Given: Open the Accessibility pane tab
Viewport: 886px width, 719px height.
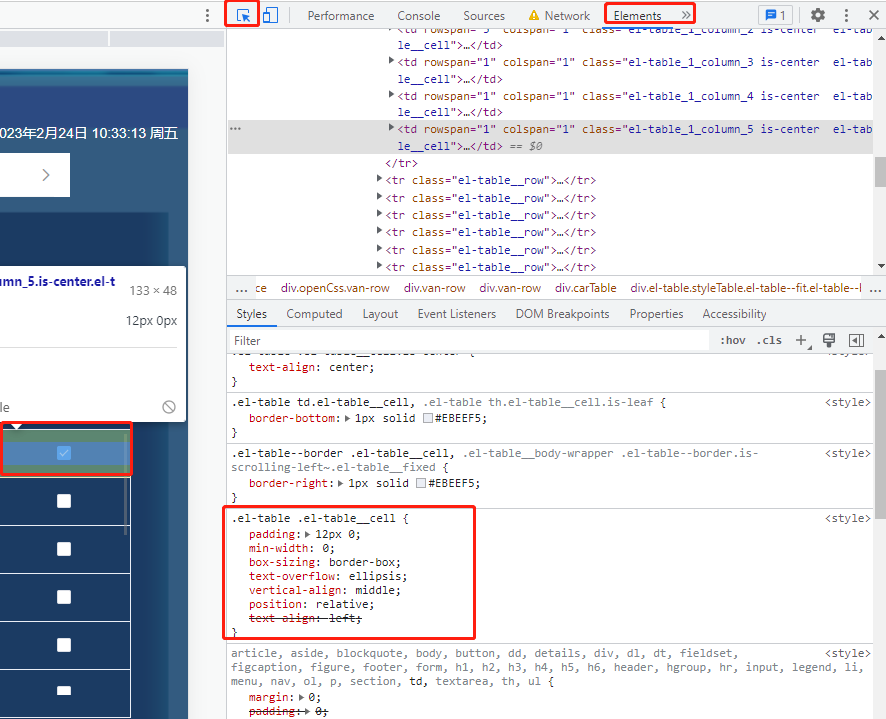Looking at the screenshot, I should (734, 314).
